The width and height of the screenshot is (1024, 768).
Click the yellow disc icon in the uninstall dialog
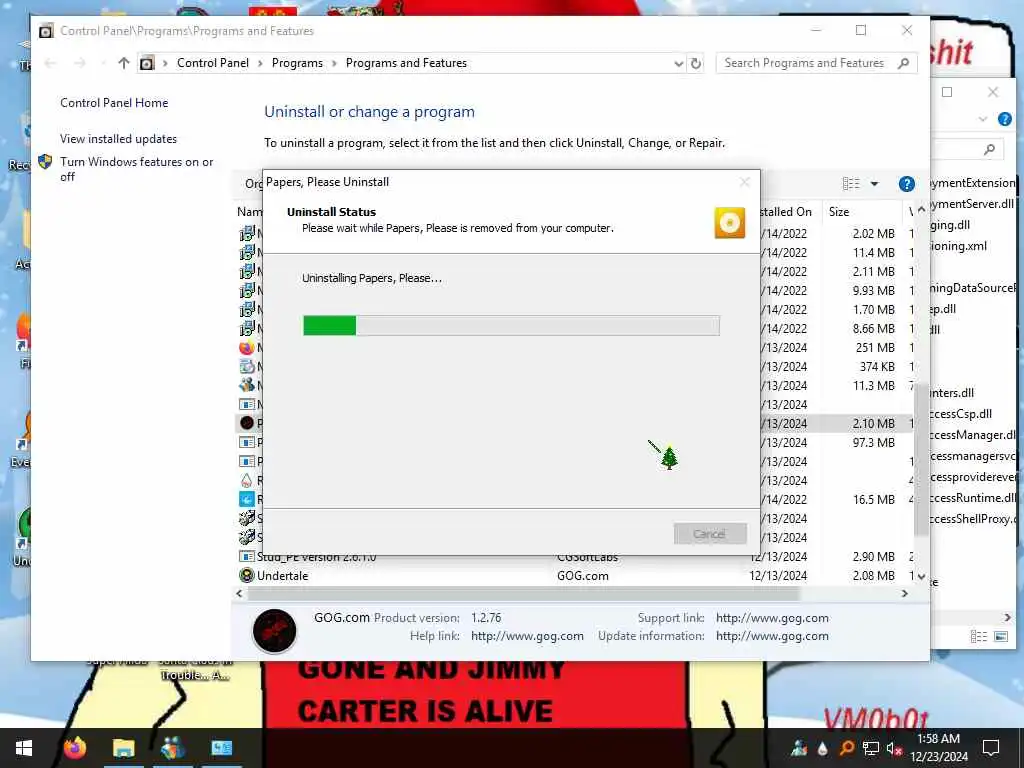pos(729,223)
